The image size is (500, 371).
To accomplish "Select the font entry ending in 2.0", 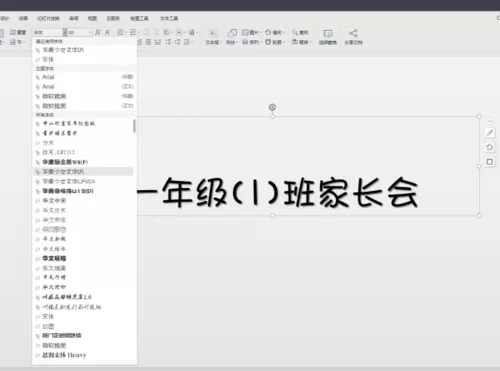I will [x=83, y=297].
